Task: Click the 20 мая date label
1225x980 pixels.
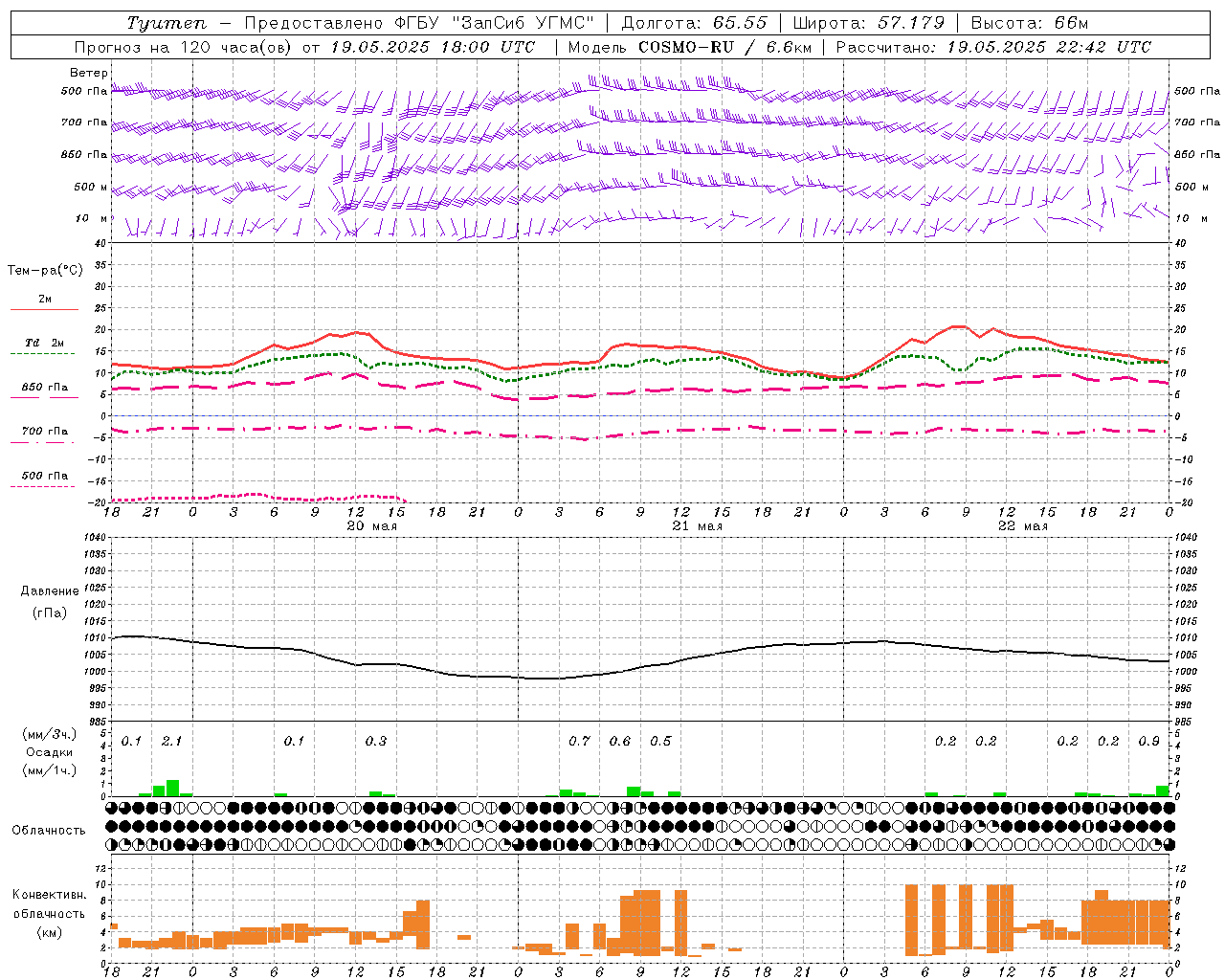Action: click(x=372, y=526)
